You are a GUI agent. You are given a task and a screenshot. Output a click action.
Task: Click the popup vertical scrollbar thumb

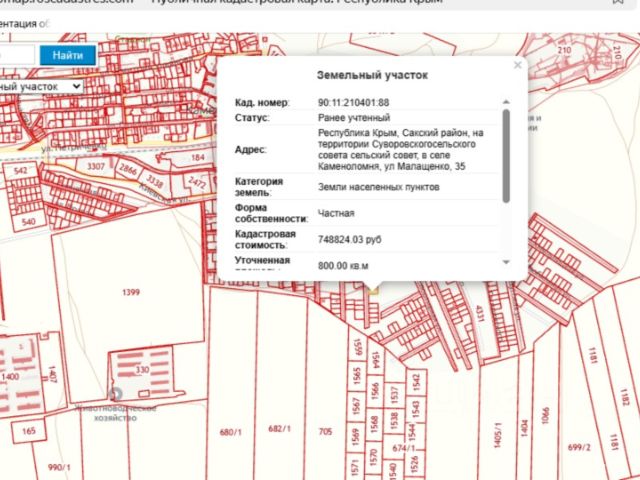(506, 156)
